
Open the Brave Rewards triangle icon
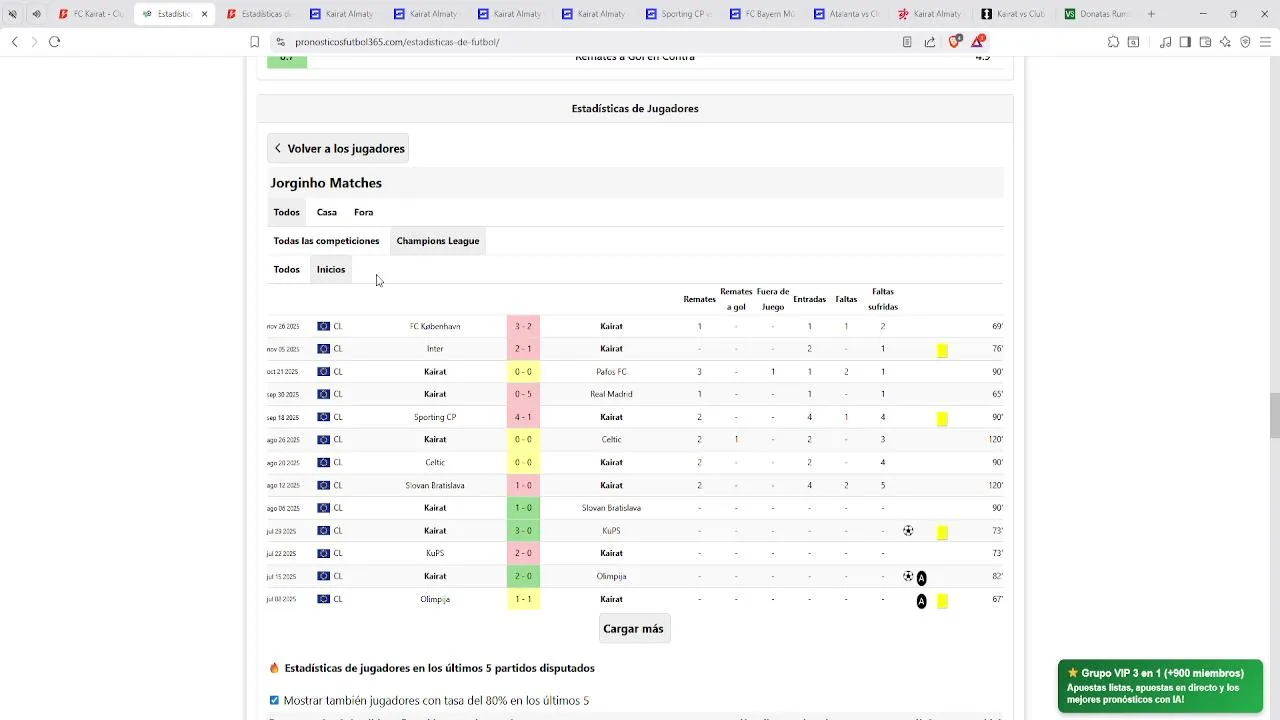[979, 41]
